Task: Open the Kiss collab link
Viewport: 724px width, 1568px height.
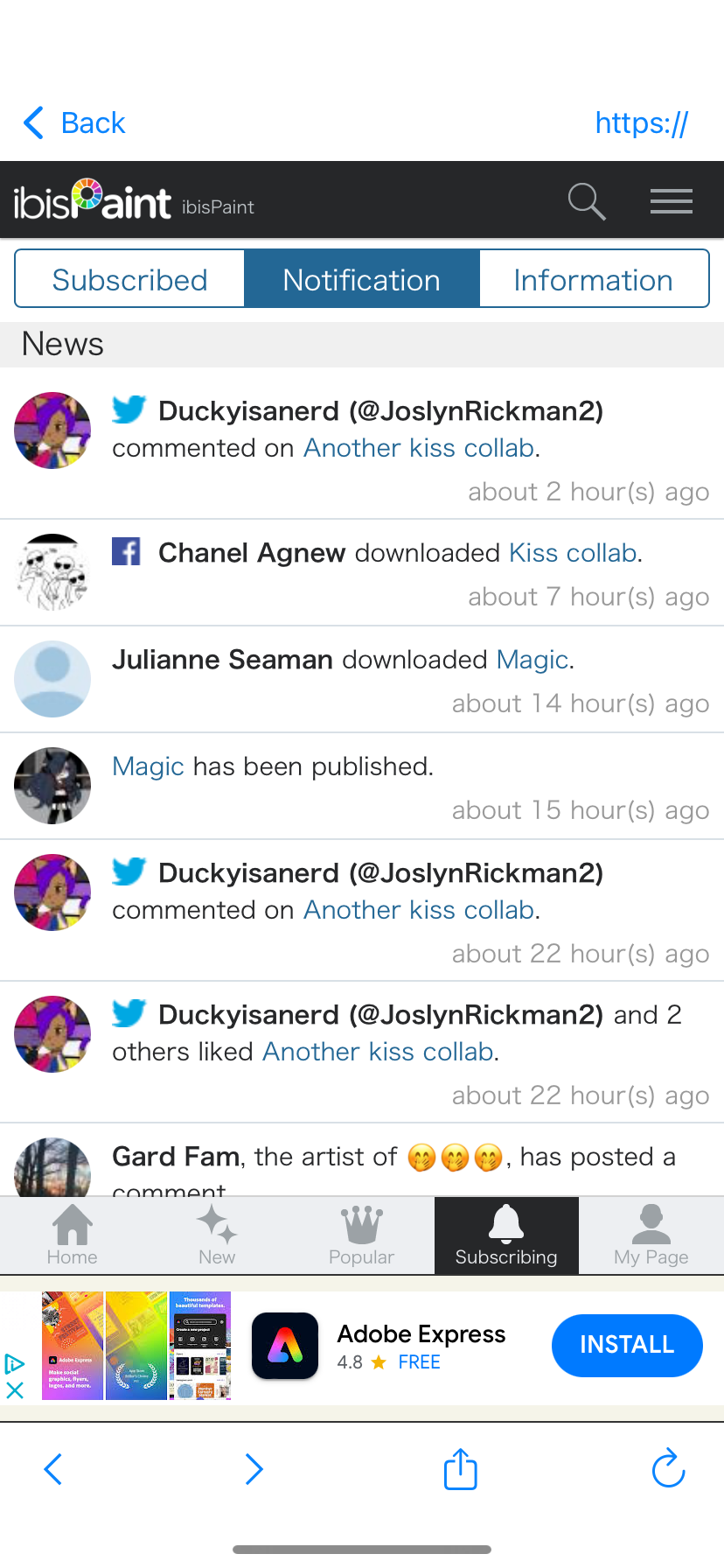Action: [x=573, y=553]
